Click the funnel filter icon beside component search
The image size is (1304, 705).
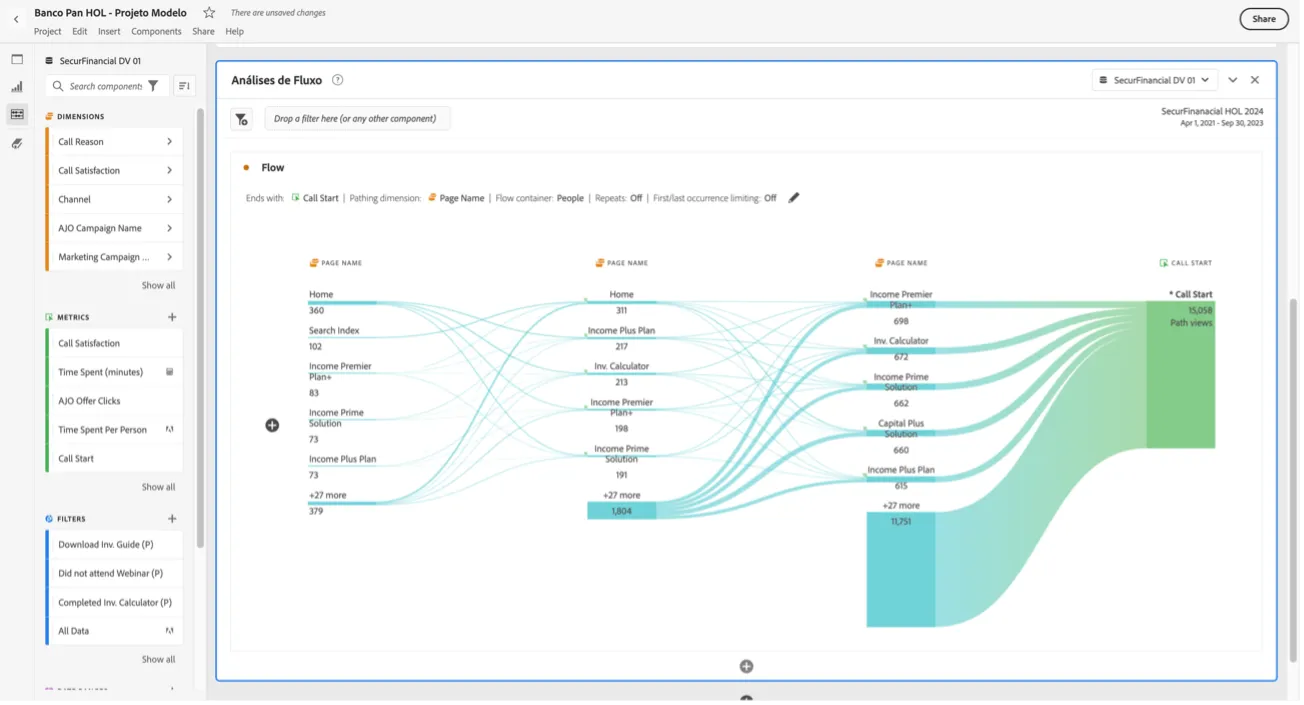(153, 86)
